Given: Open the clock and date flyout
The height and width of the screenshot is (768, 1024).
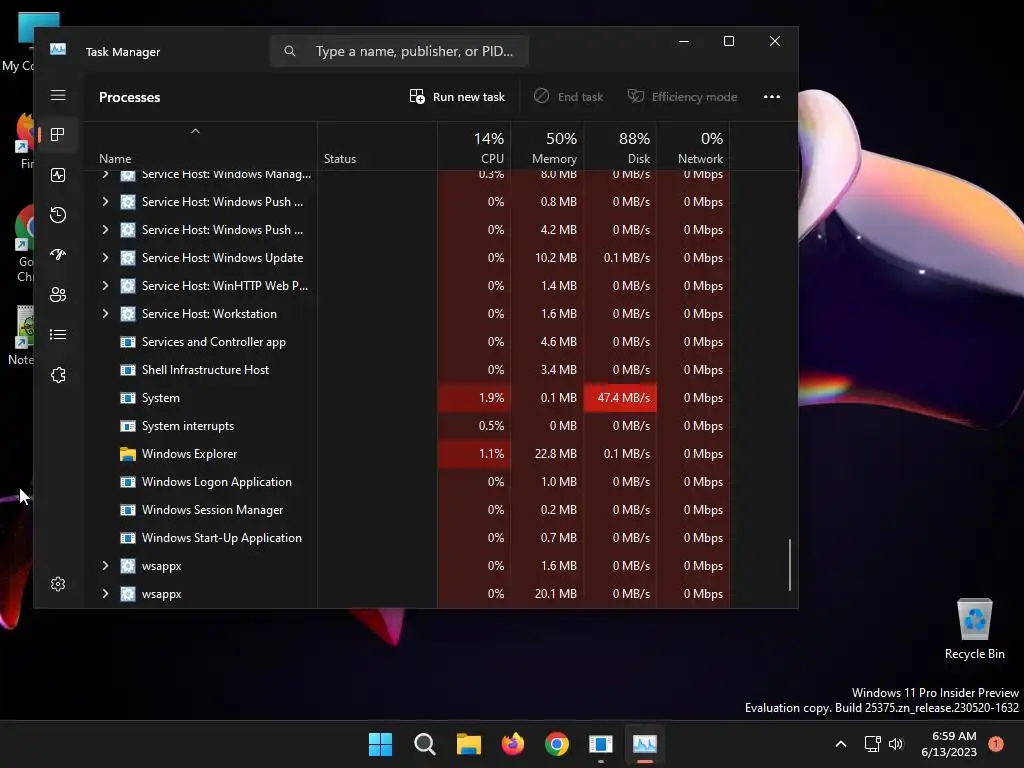Looking at the screenshot, I should pos(949,744).
